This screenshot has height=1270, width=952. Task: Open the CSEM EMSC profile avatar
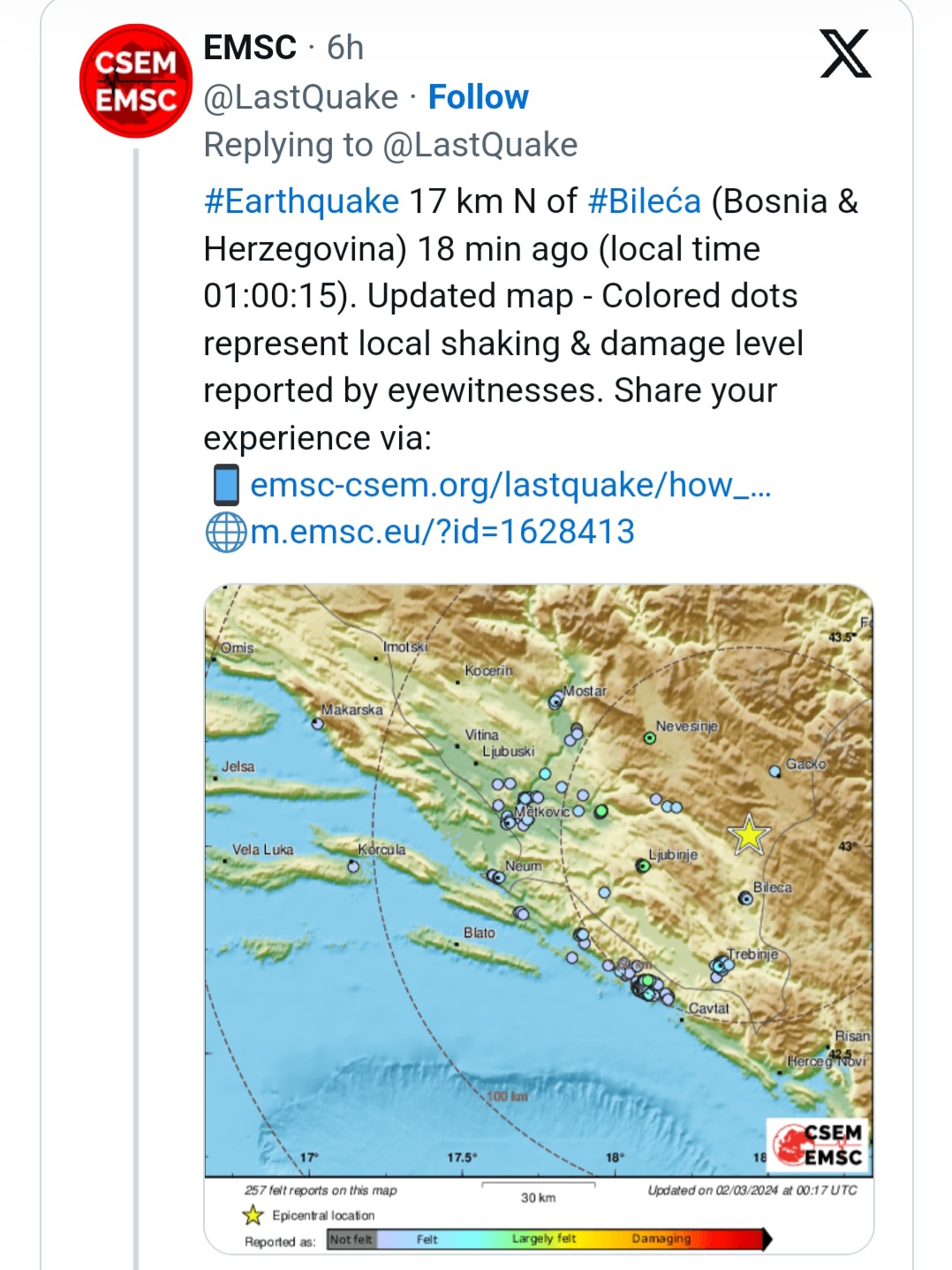(135, 81)
